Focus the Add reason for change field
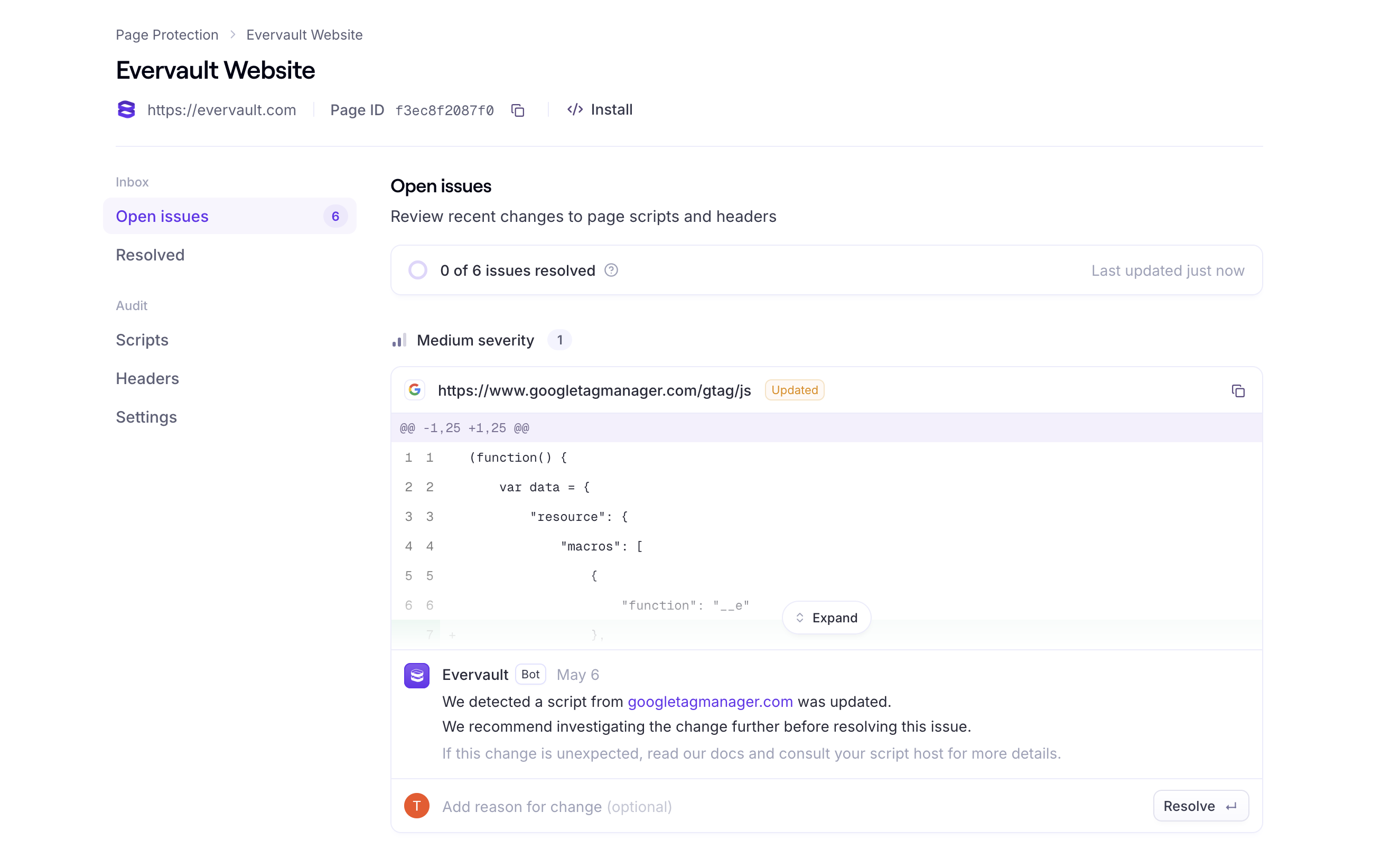The image size is (1400, 859). (739, 806)
